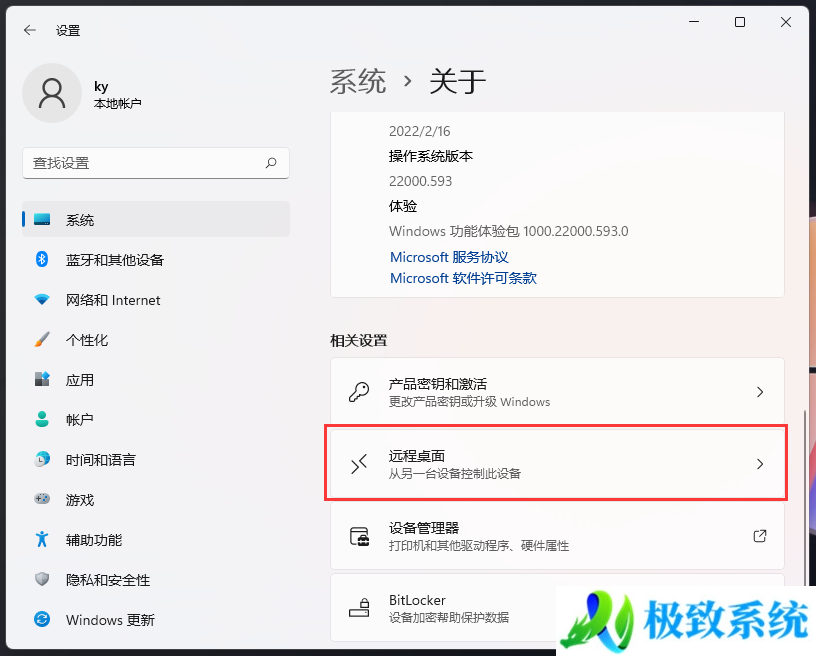Click ky 本地帐户 profile name
Viewport: 816px width, 656px height.
(x=118, y=95)
